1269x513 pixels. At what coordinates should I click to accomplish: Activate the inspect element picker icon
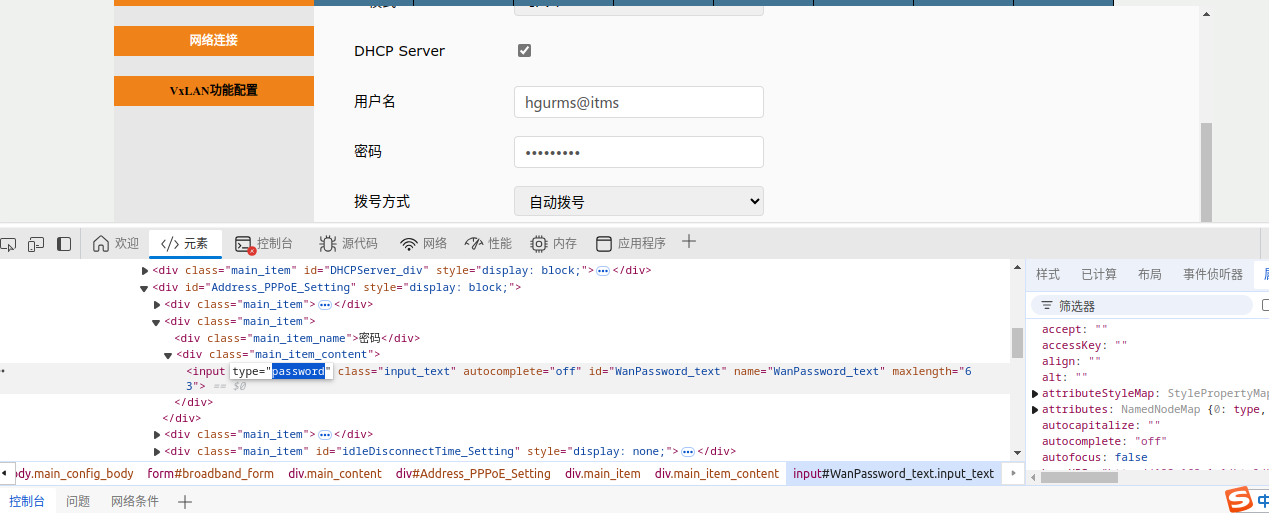coord(8,244)
